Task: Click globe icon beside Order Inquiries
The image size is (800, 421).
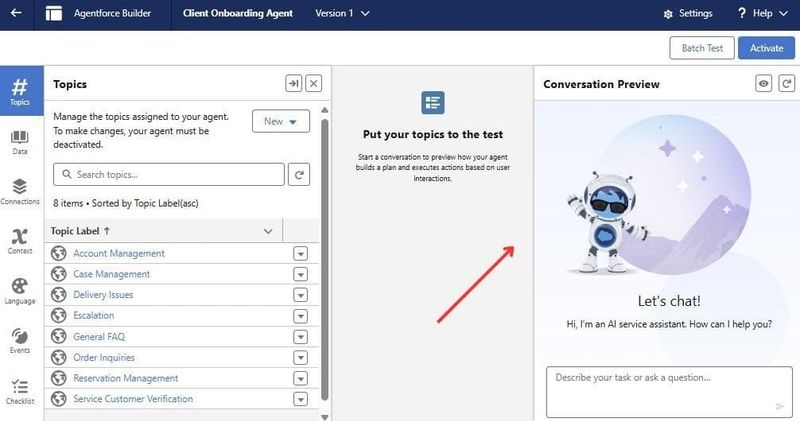Action: (59, 358)
